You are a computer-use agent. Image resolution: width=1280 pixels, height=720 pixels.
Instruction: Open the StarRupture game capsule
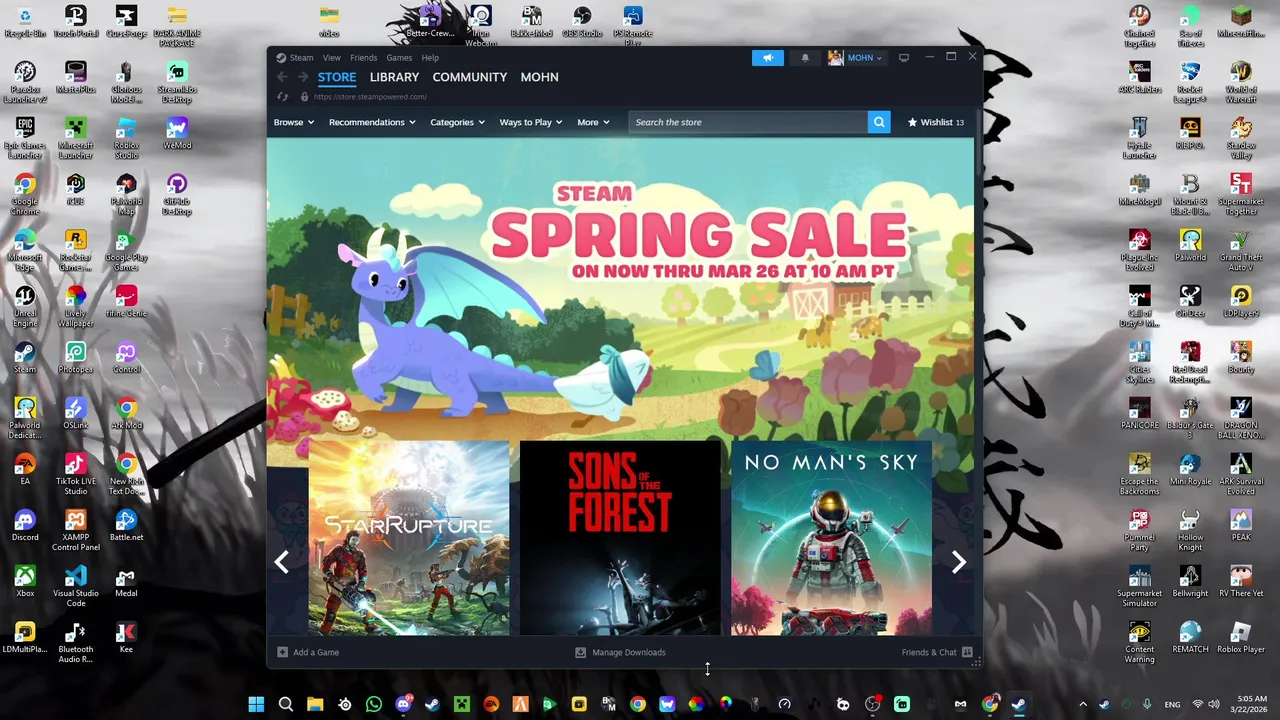click(409, 538)
